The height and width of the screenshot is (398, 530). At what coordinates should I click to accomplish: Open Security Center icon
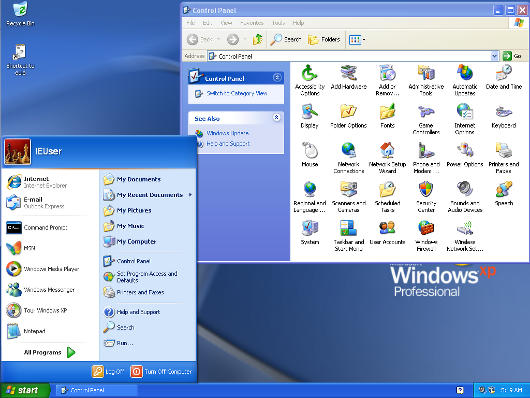(x=426, y=196)
